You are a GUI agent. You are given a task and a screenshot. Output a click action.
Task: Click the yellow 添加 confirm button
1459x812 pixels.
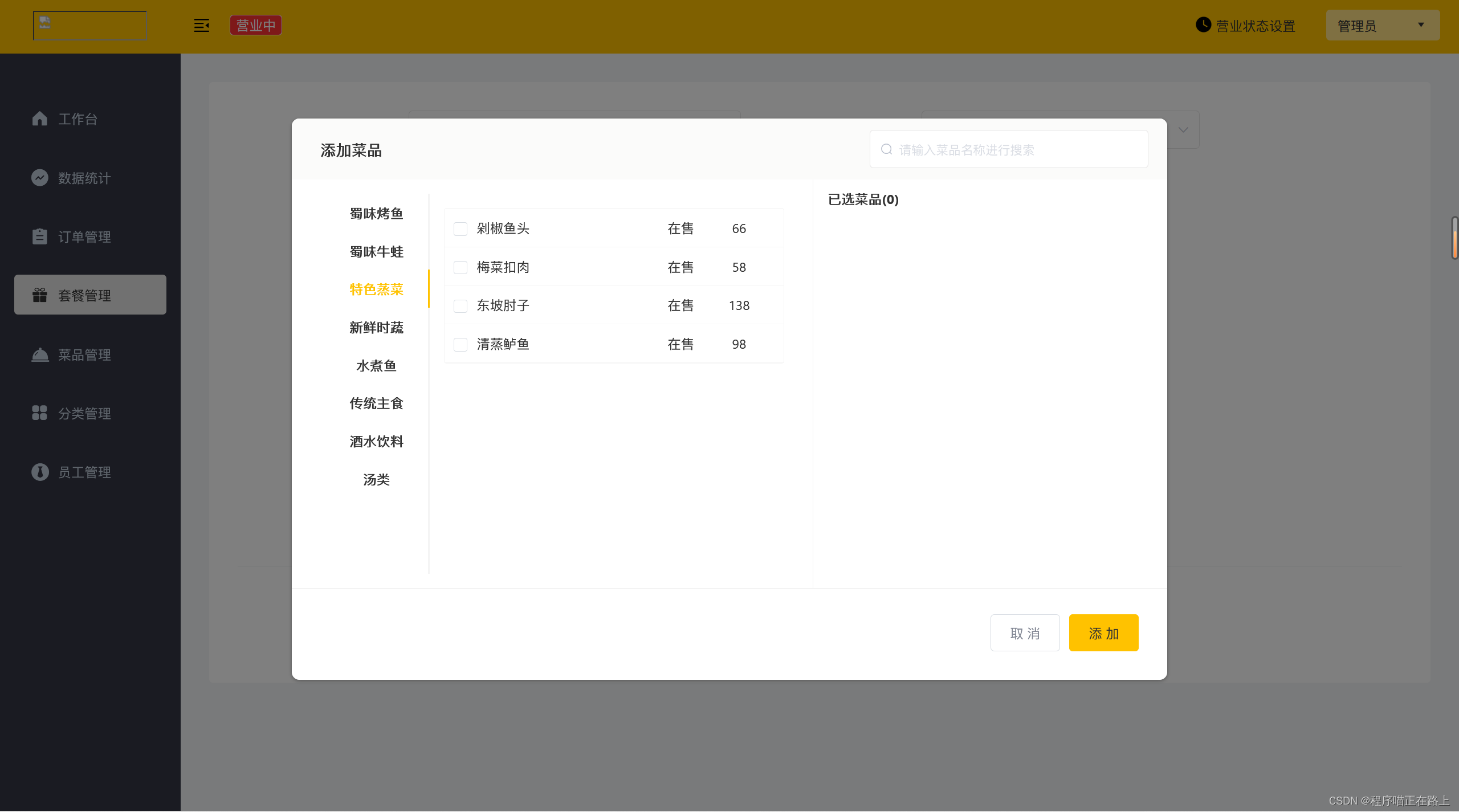point(1103,633)
